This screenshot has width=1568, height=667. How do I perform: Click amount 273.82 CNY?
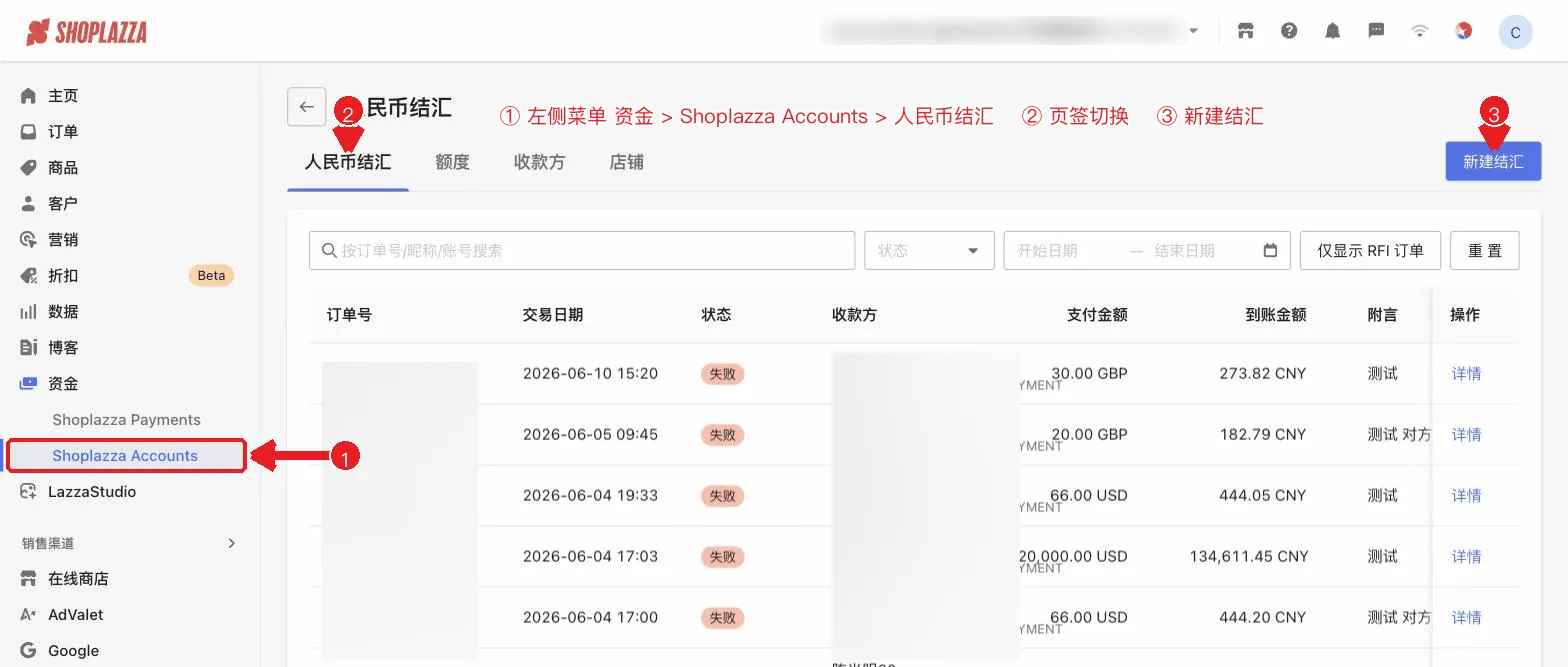click(x=1263, y=374)
